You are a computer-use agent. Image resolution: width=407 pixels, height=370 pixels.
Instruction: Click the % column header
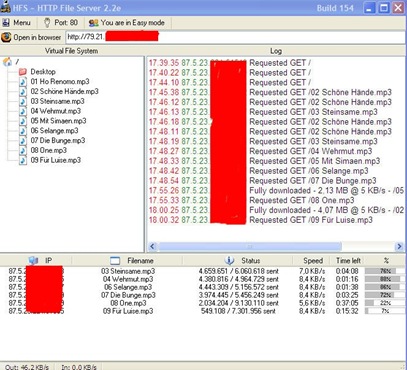(x=386, y=261)
